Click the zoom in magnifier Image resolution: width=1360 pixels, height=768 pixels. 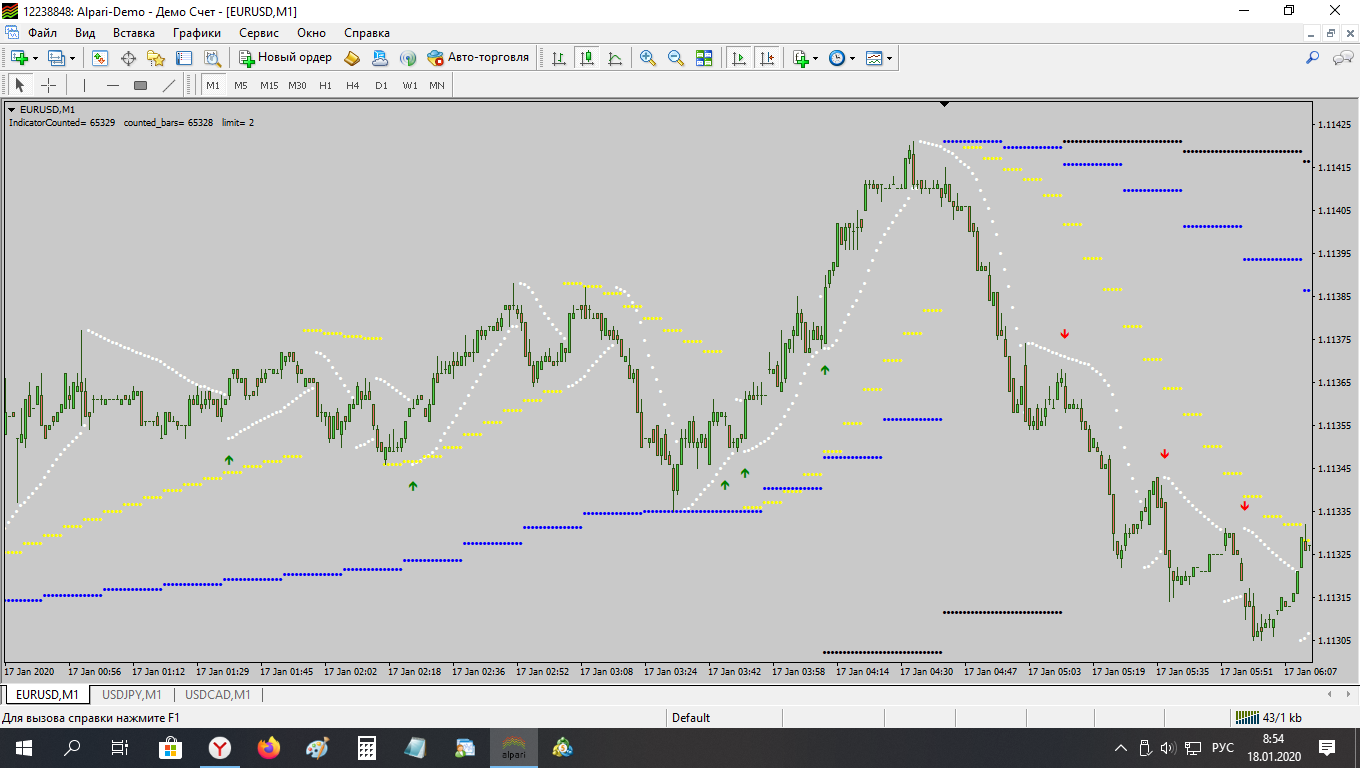click(648, 58)
